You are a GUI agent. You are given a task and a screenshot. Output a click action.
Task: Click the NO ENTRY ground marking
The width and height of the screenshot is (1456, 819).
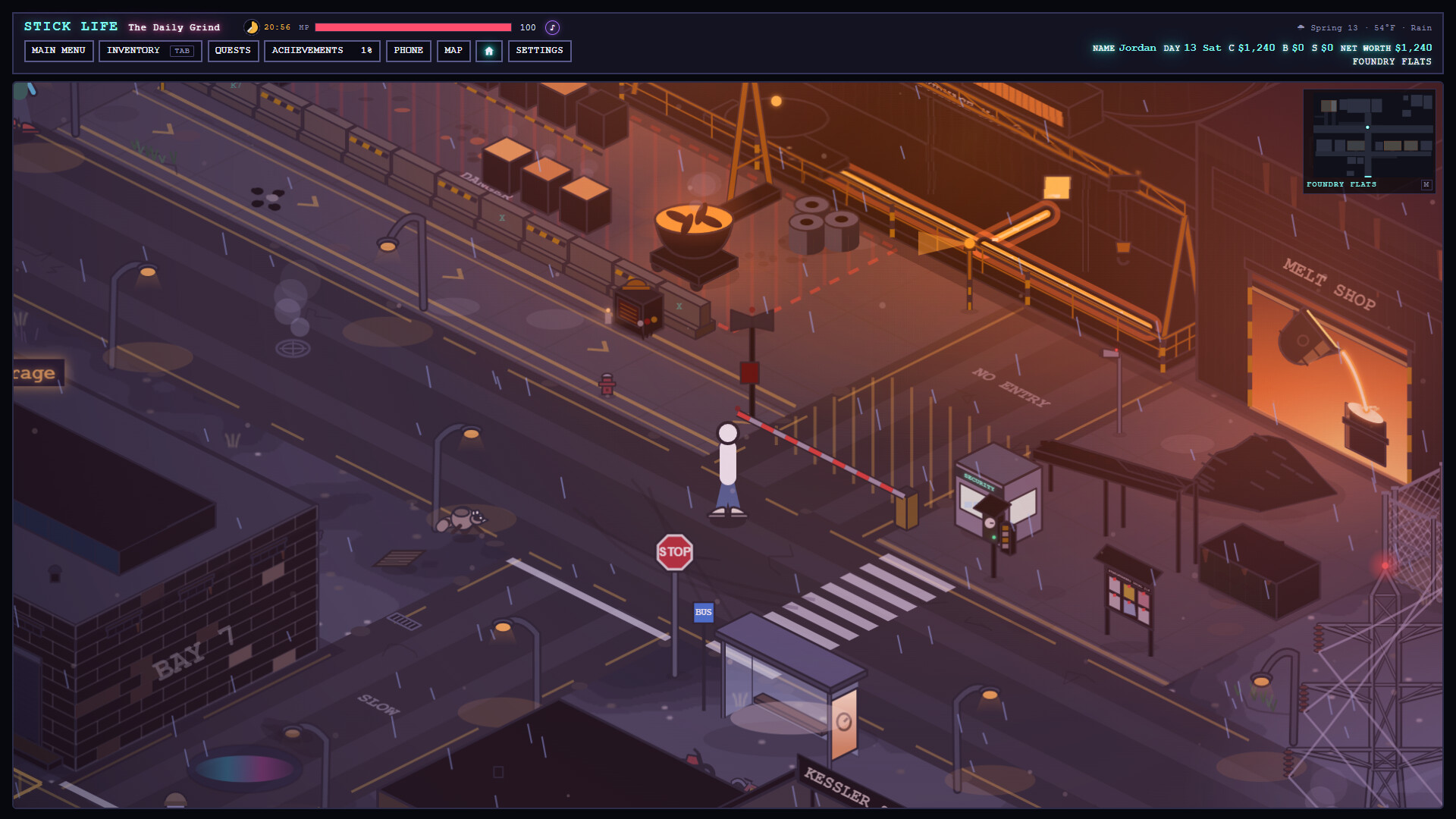(1012, 387)
